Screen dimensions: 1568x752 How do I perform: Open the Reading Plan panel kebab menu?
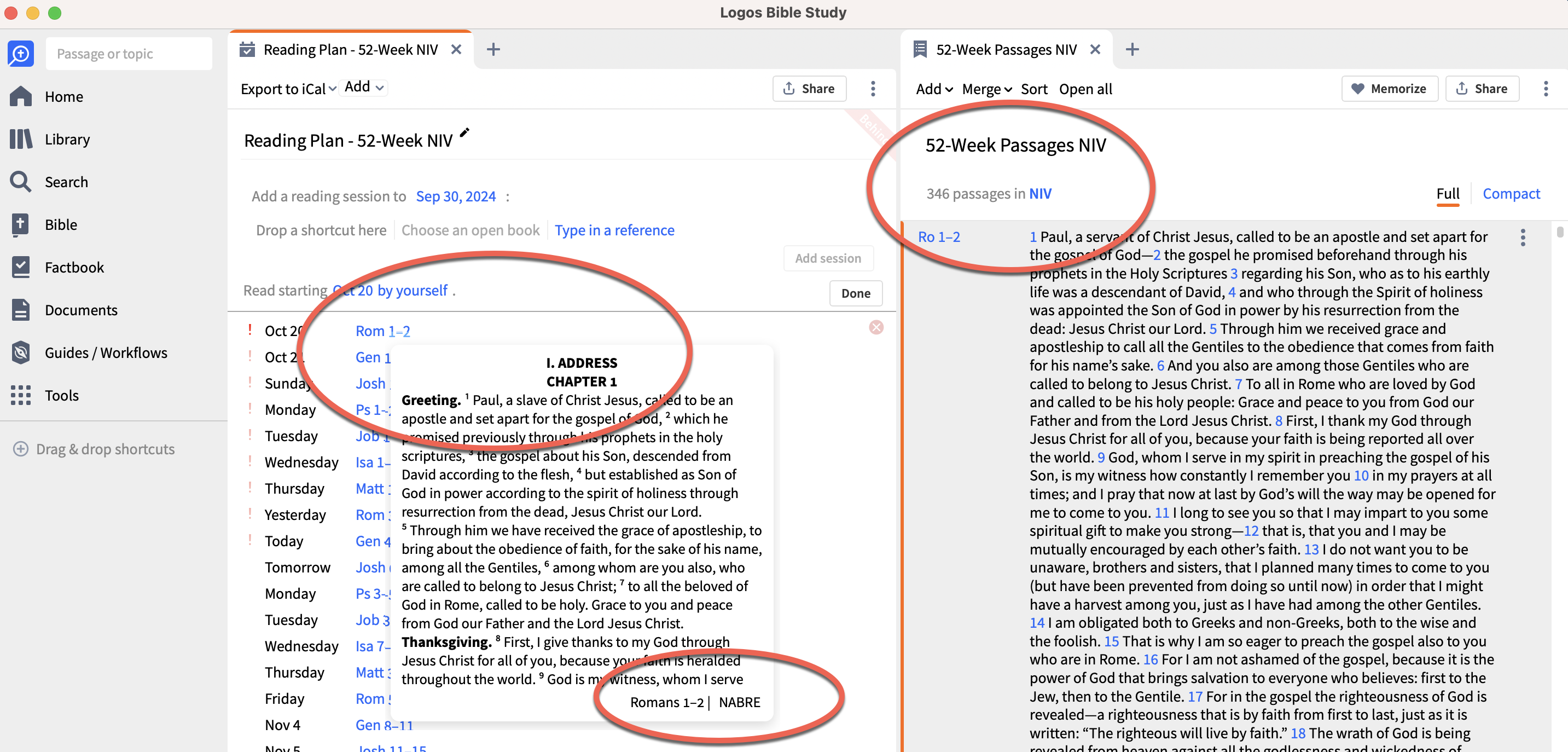(873, 88)
